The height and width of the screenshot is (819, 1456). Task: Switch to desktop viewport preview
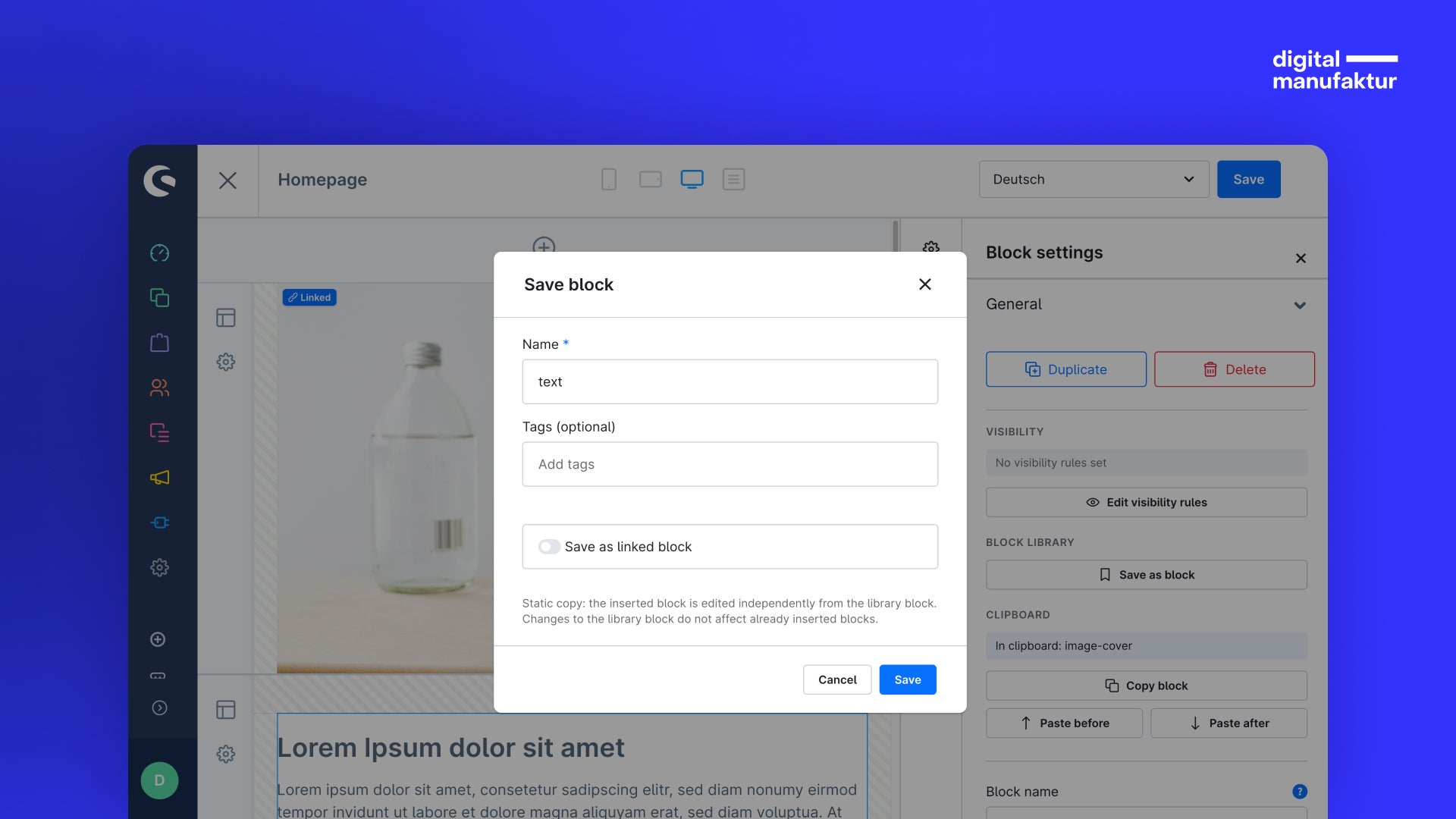coord(692,180)
